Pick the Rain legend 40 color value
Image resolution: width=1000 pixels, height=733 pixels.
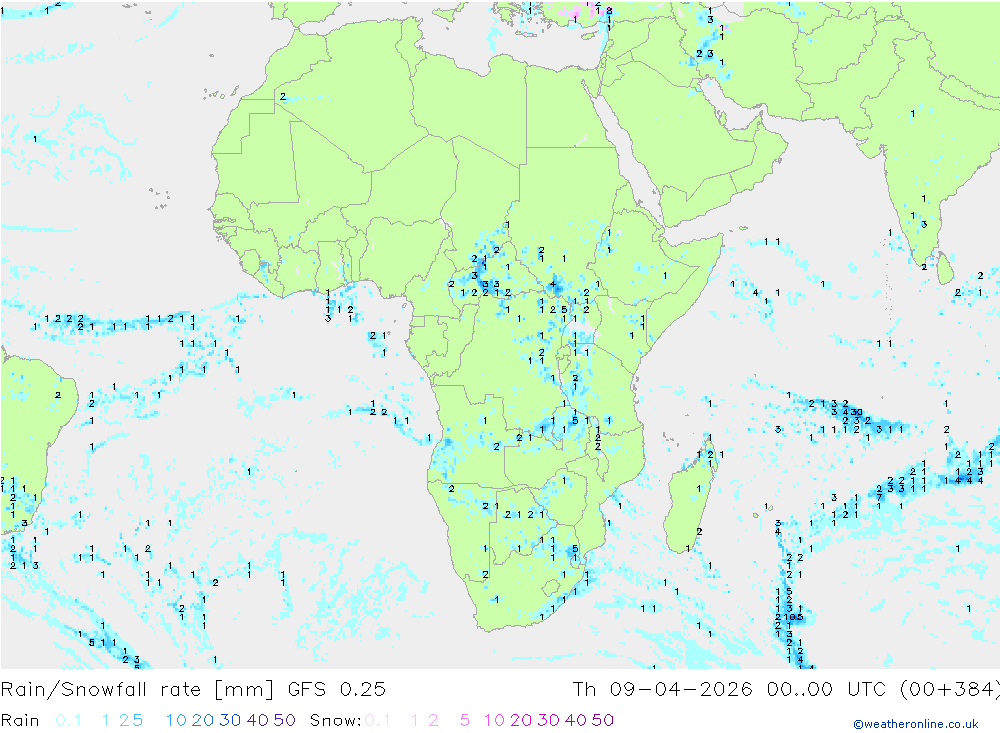tap(258, 720)
